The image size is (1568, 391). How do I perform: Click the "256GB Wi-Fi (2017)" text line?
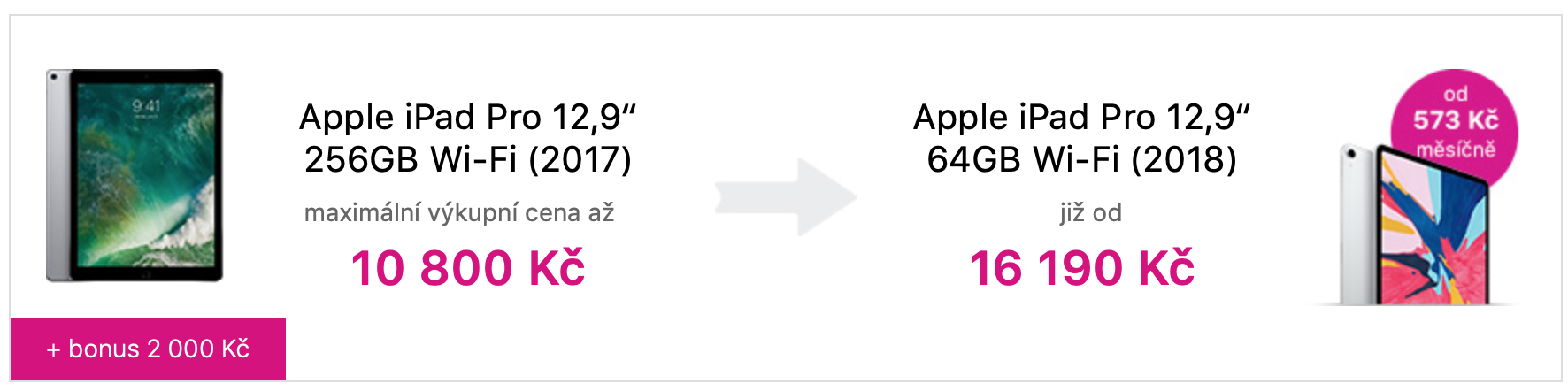click(467, 159)
